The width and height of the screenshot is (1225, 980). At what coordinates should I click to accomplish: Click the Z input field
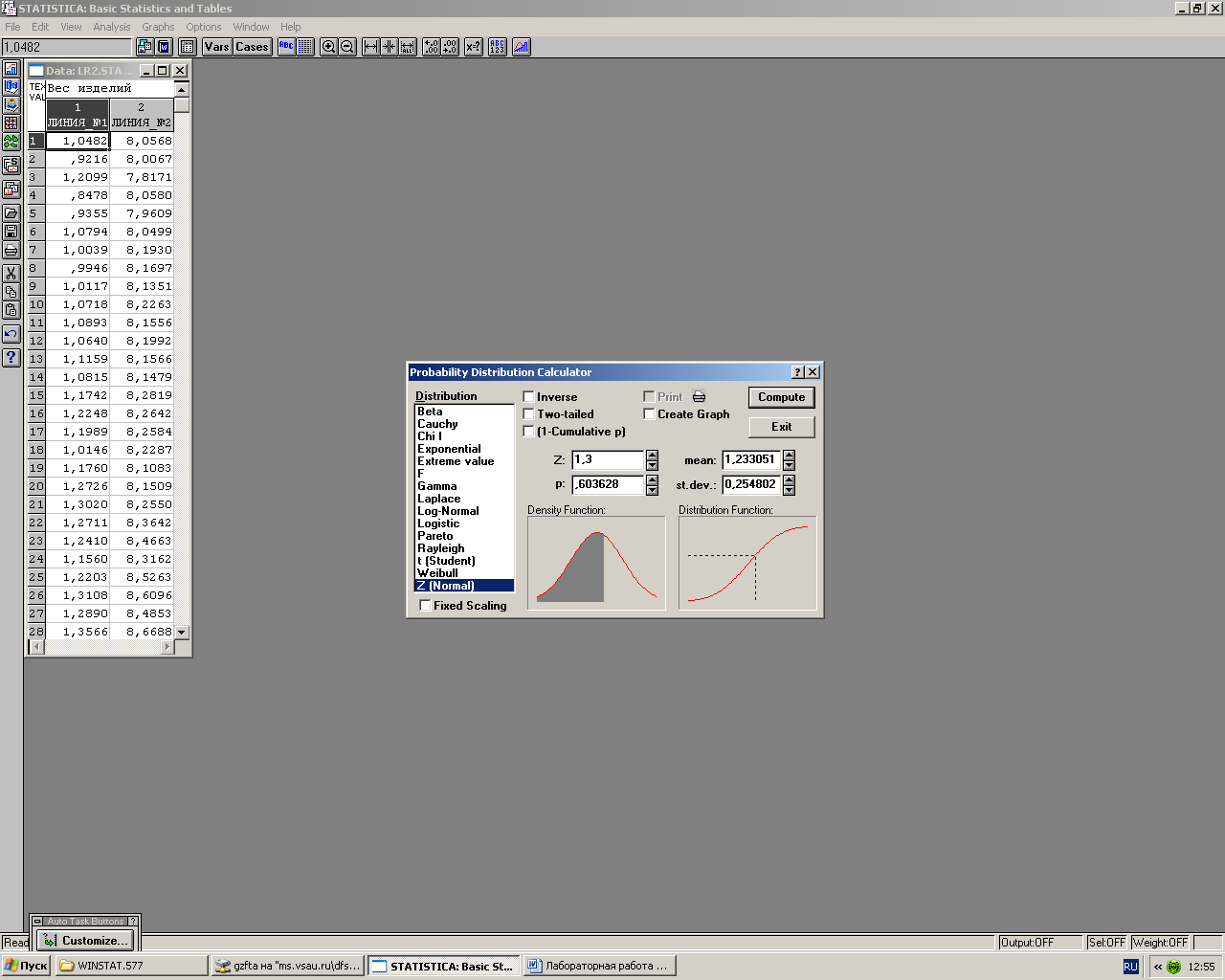click(x=609, y=459)
